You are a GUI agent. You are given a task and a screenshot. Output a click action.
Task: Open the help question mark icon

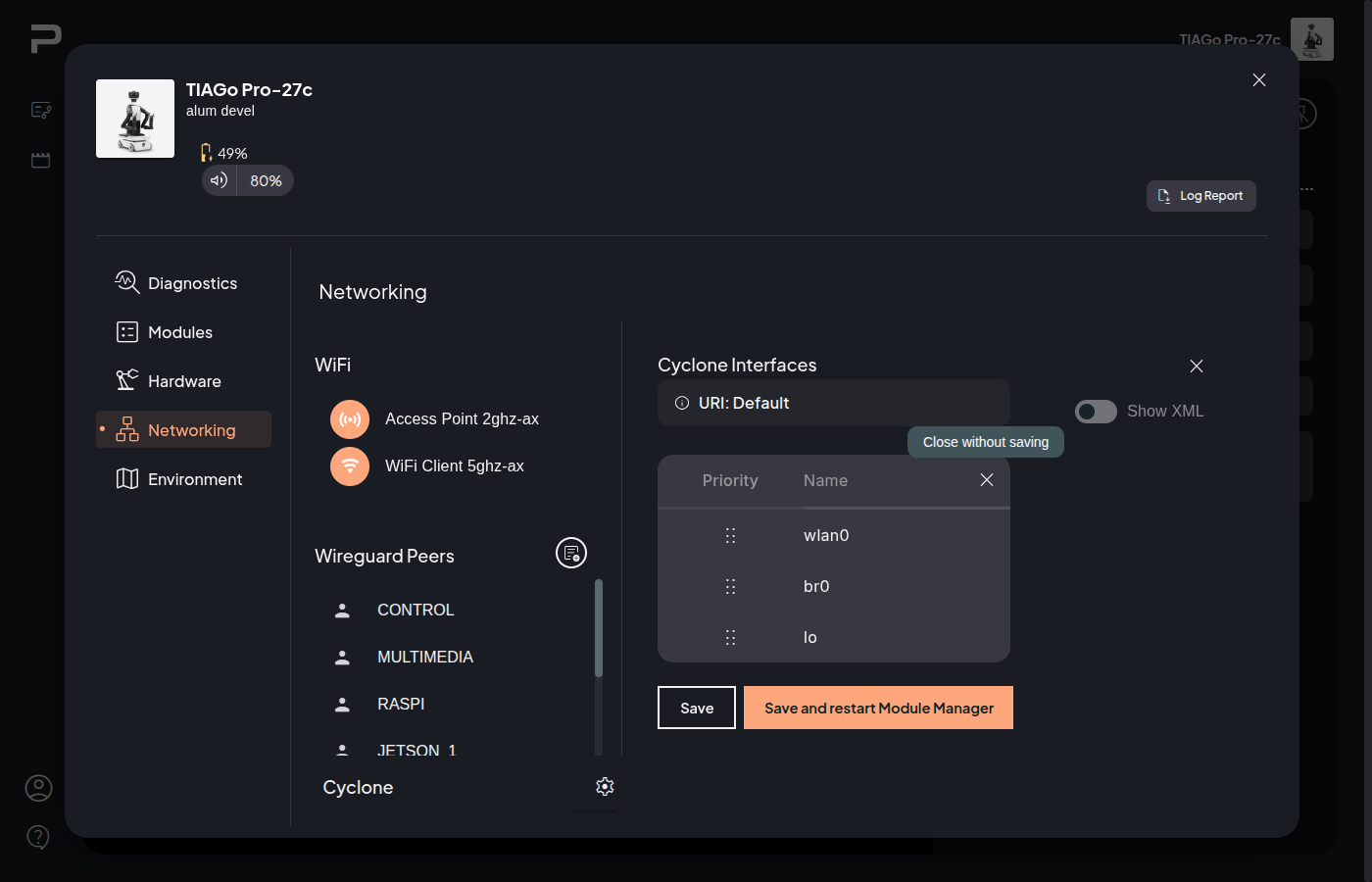coord(38,837)
